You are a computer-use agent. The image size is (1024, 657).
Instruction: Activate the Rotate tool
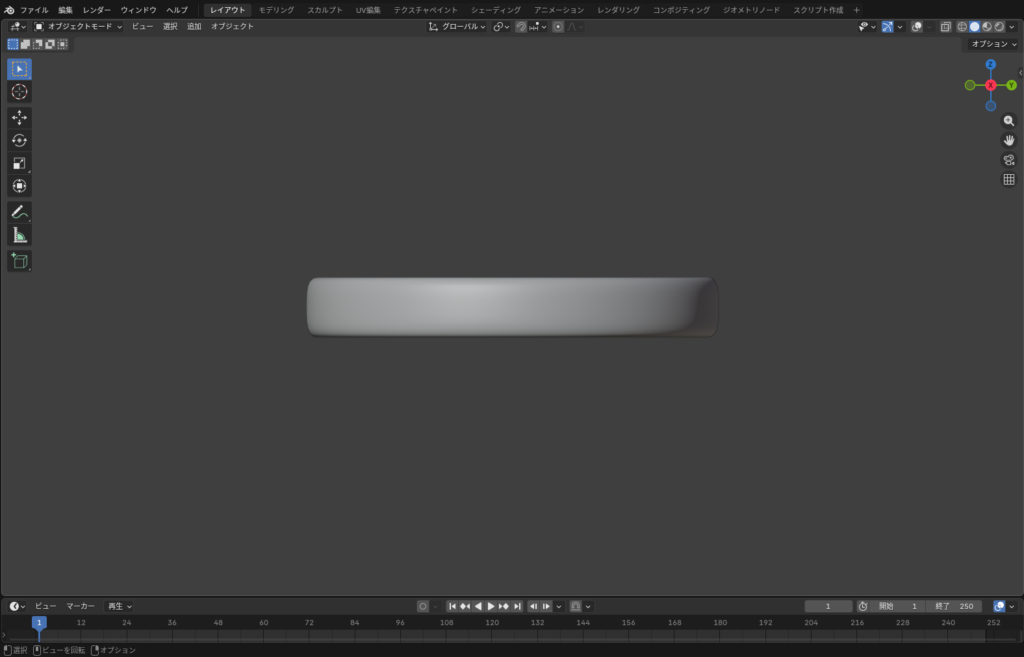coord(19,140)
